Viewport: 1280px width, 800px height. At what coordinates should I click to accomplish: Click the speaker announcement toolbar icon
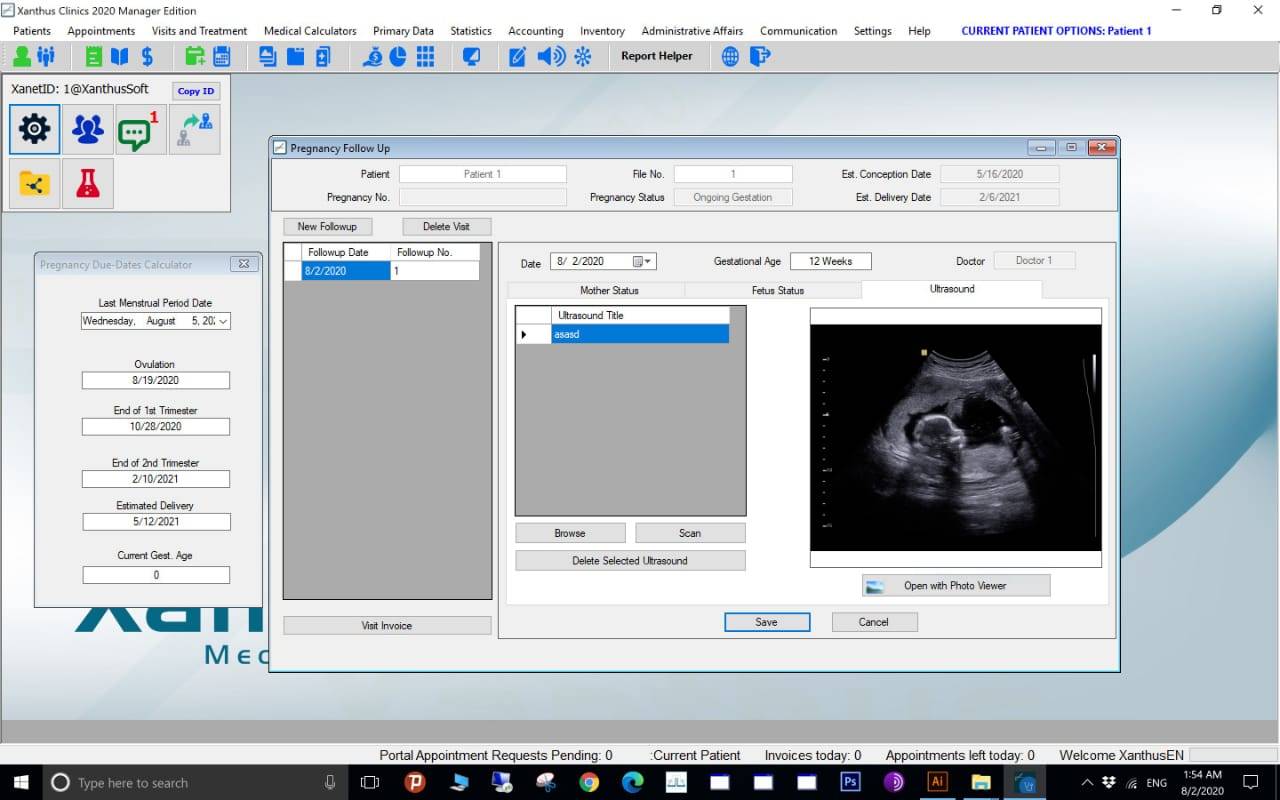550,56
